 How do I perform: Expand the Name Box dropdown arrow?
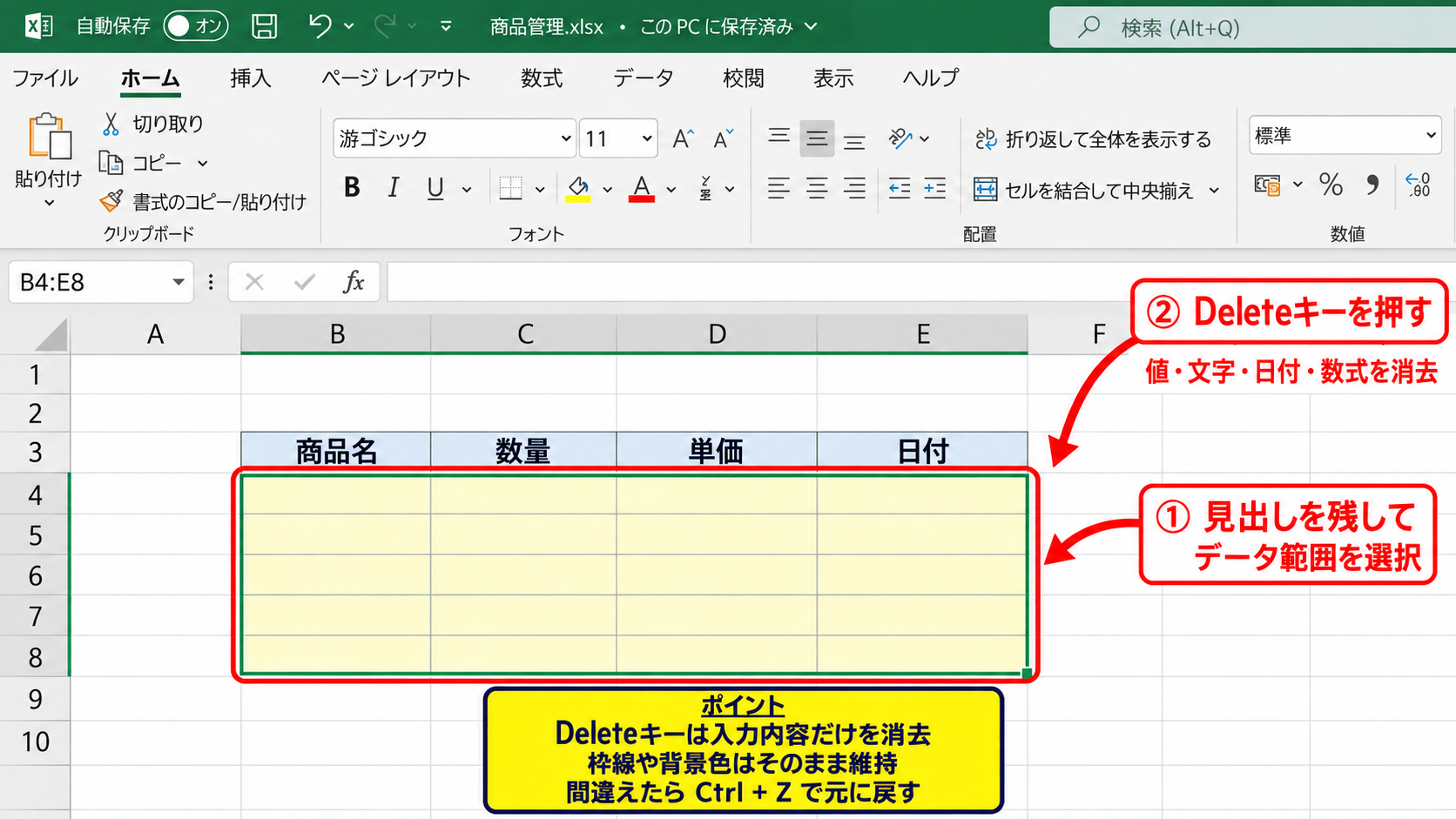coord(179,282)
